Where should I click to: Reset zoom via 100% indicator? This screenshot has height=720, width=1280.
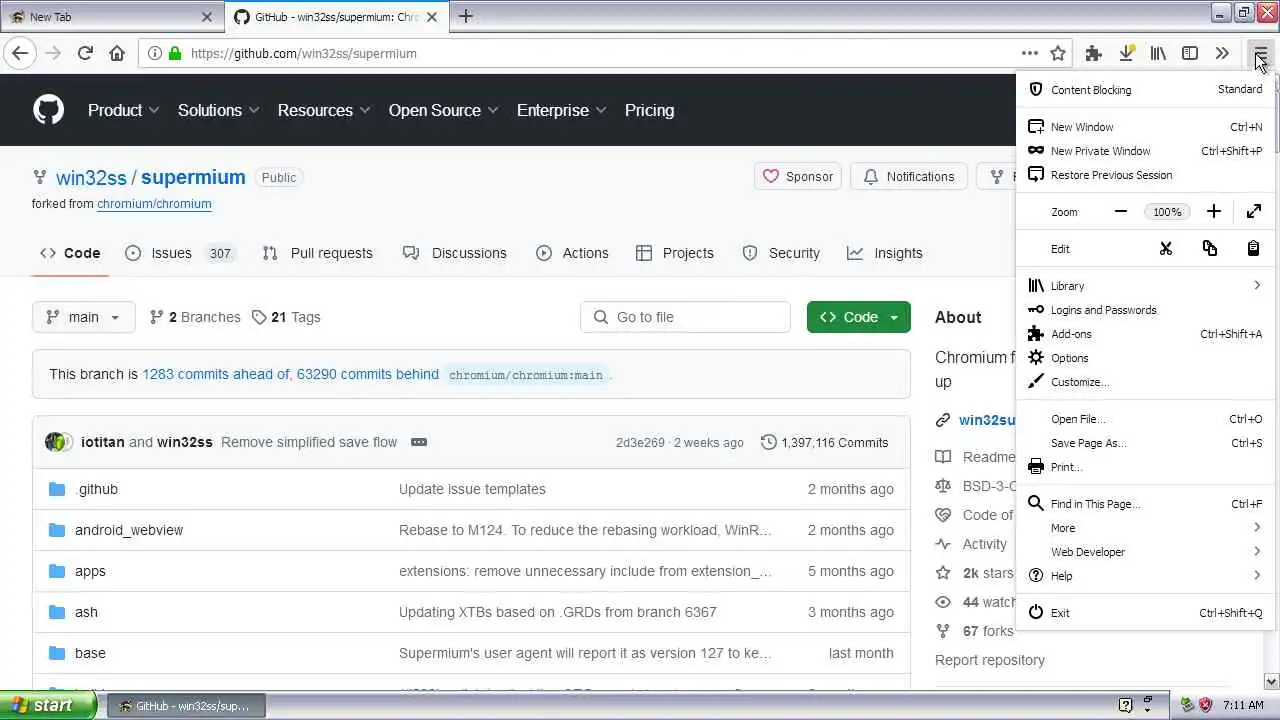1167,211
